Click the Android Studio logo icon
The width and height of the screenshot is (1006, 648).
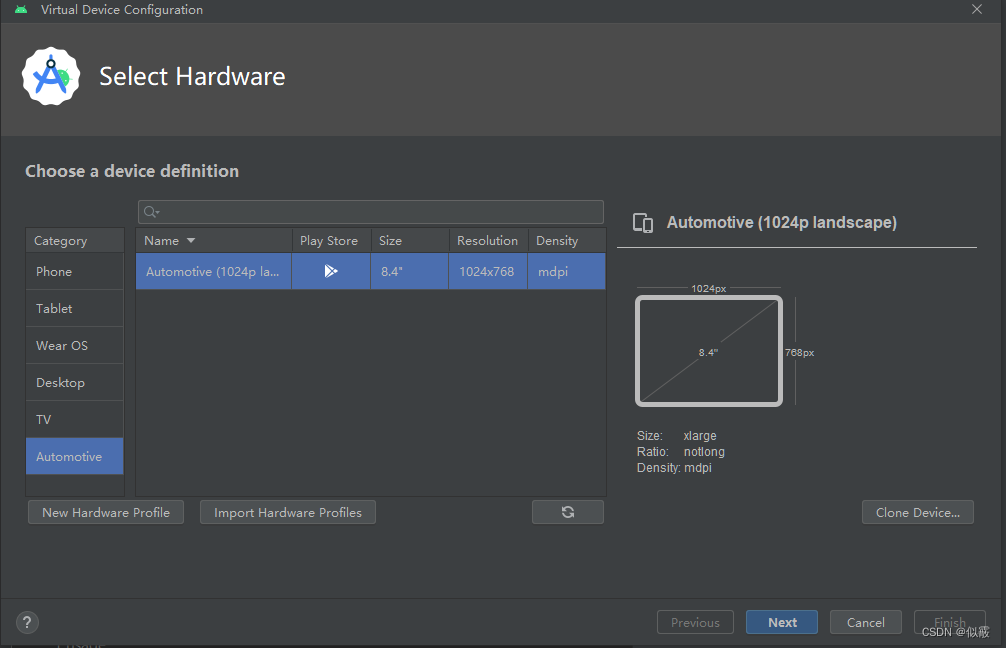point(51,76)
